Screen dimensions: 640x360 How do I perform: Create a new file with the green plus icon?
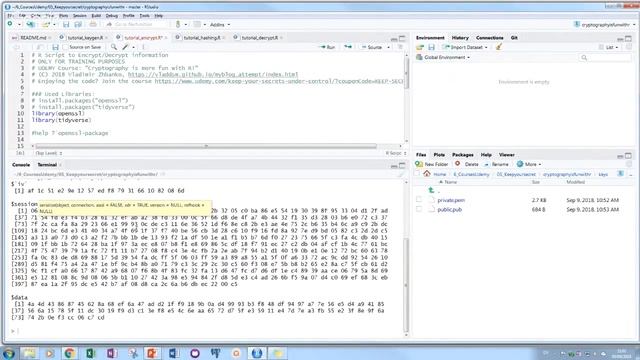pos(10,24)
